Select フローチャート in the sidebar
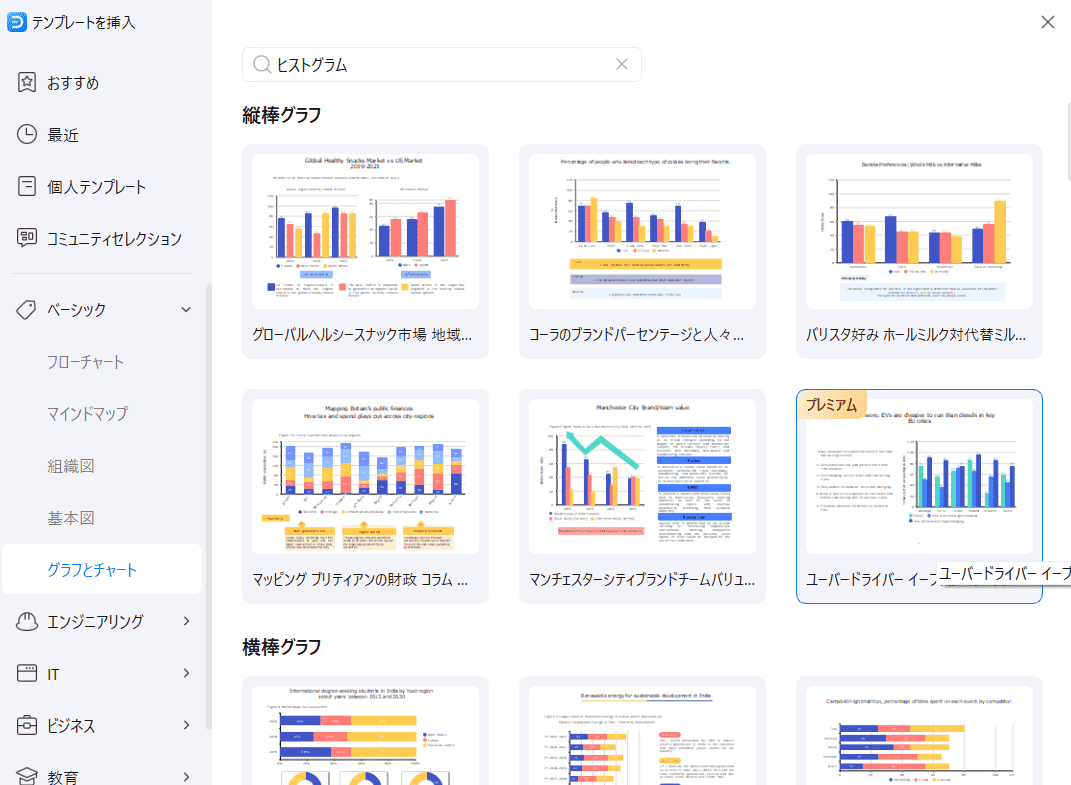This screenshot has width=1071, height=785. (86, 362)
